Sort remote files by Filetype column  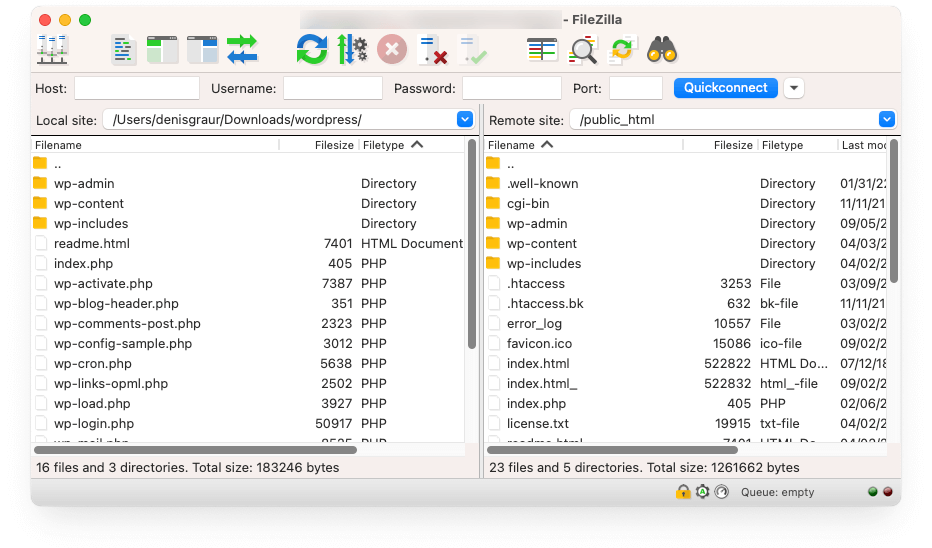point(782,145)
